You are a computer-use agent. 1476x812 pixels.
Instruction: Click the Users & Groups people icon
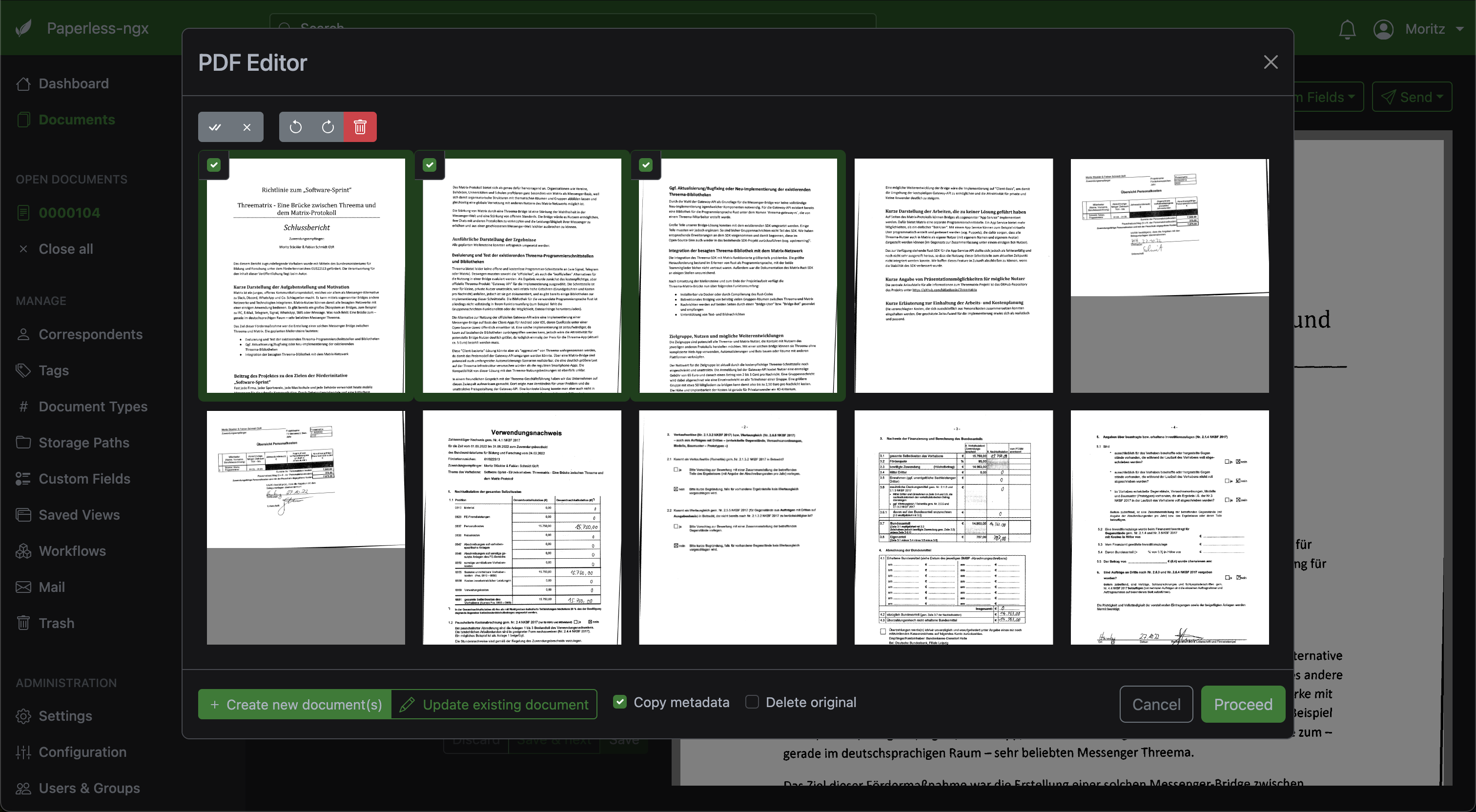pos(23,788)
